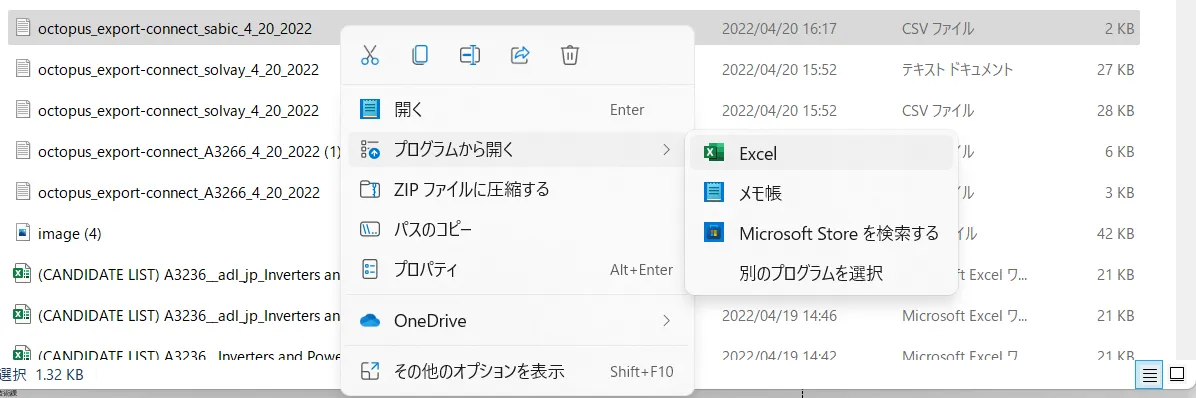Click the Cut scissors icon

(x=370, y=55)
